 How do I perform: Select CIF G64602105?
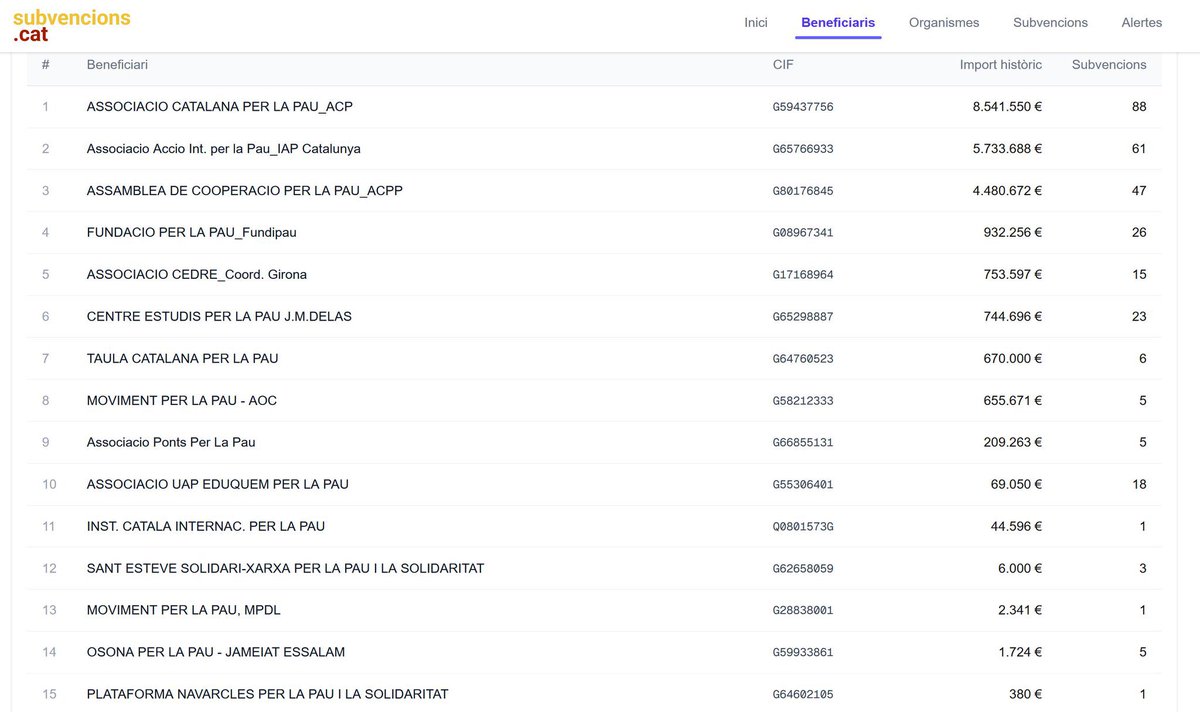coord(803,695)
